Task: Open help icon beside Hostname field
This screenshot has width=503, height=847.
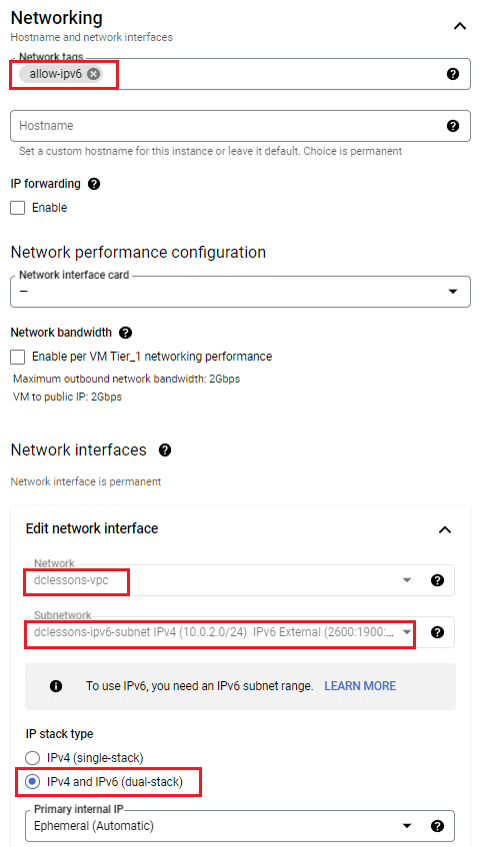Action: [453, 126]
